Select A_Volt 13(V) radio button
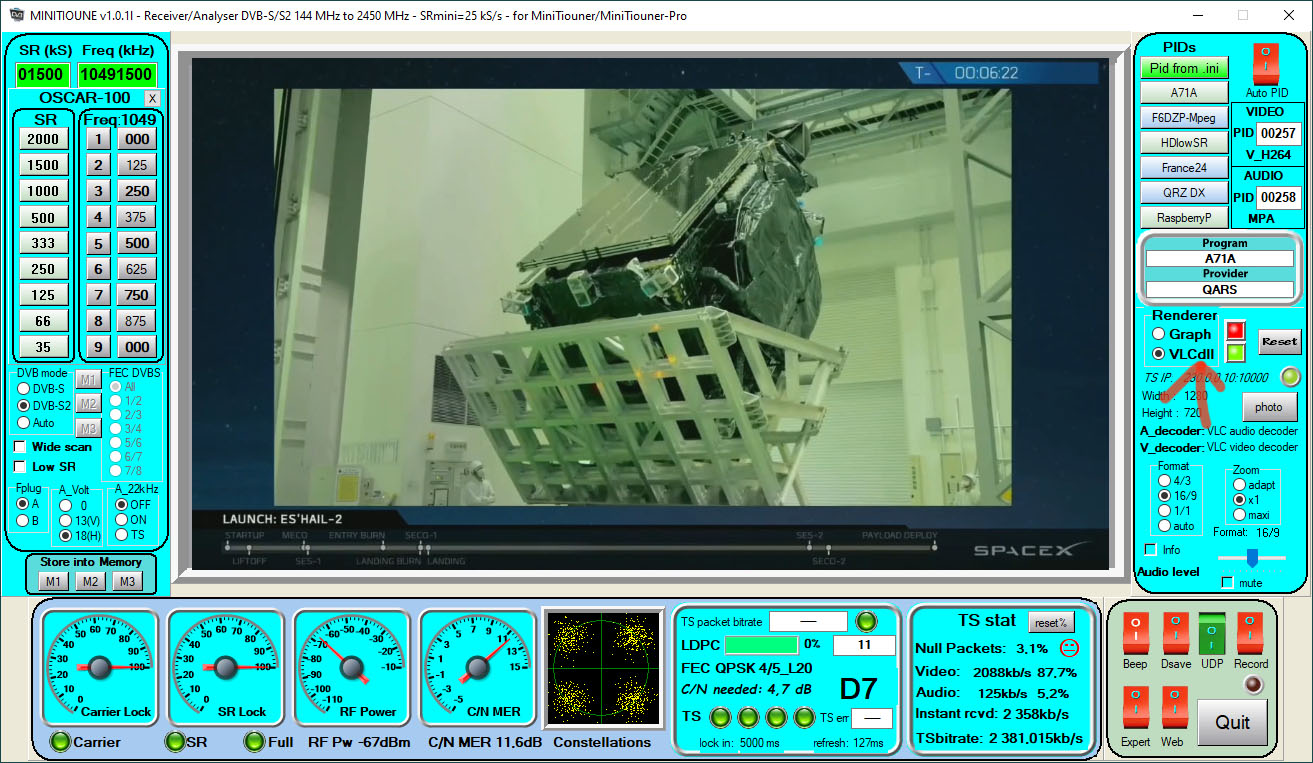 pos(66,520)
